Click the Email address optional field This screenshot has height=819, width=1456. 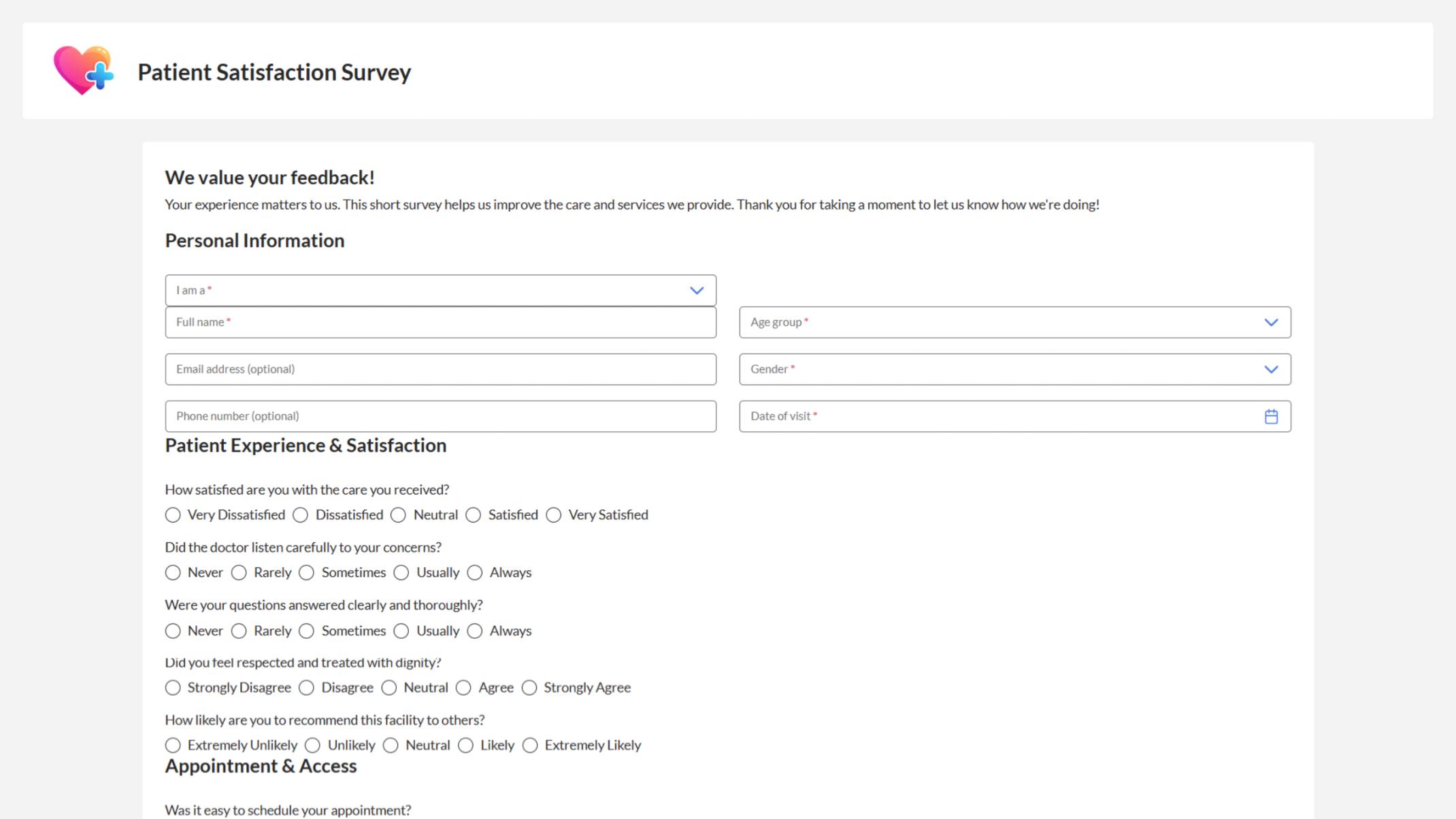click(x=440, y=369)
